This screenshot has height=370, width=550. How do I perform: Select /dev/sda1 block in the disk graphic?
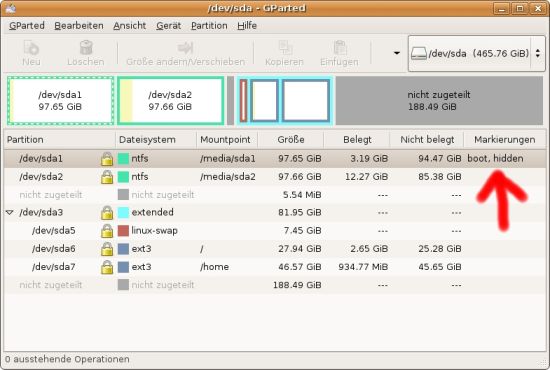click(60, 101)
